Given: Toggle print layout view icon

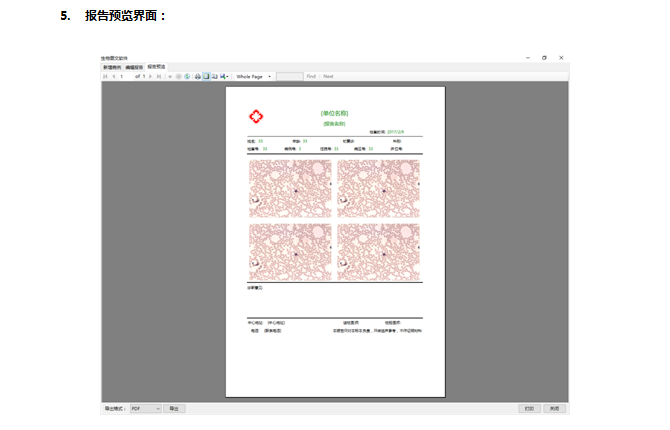Looking at the screenshot, I should pos(206,76).
